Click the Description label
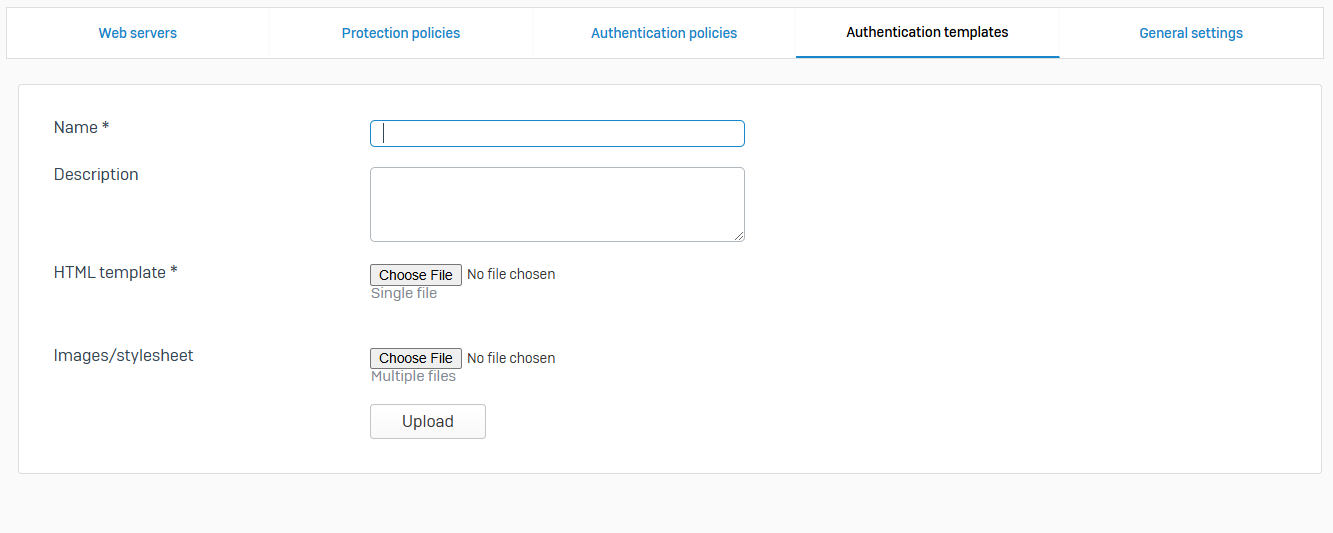1333x533 pixels. (x=96, y=174)
